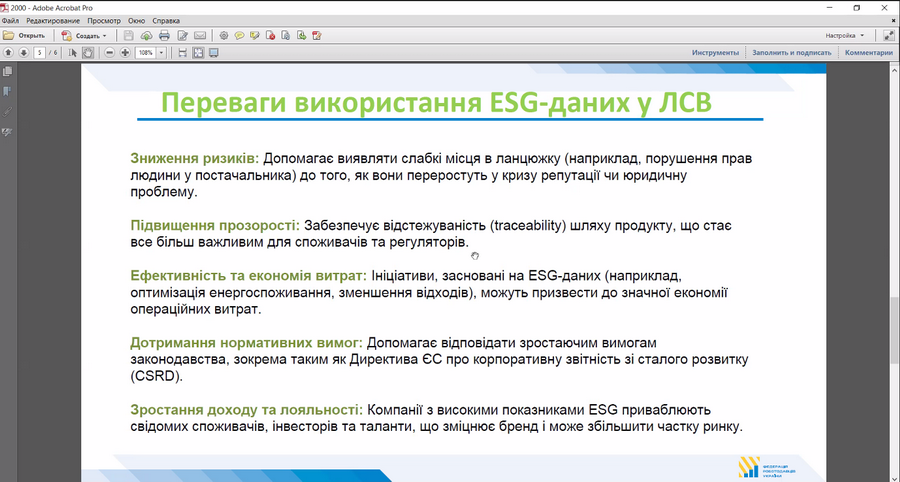The width and height of the screenshot is (900, 482).
Task: Click the text Ефективність та економія витрат:
Action: 249,276
